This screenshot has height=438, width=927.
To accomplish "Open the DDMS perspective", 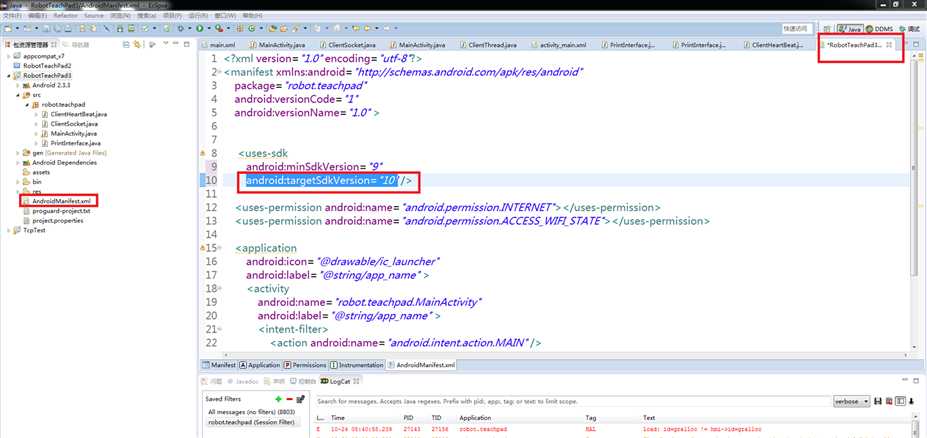I will (879, 28).
